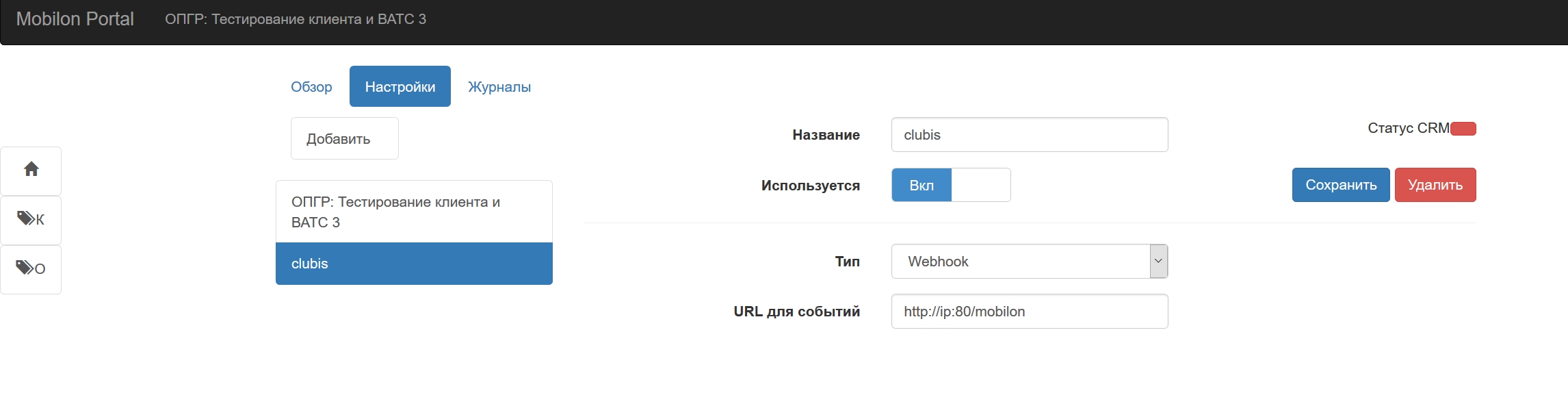This screenshot has width=1568, height=417.
Task: Click the red Статус CRM indicator
Action: [1463, 129]
